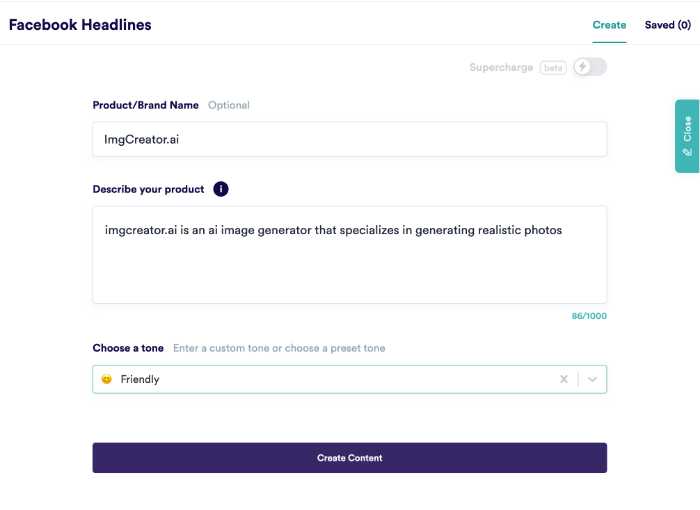Click the info icon beside Describe your product
This screenshot has width=700, height=510.
(x=221, y=189)
